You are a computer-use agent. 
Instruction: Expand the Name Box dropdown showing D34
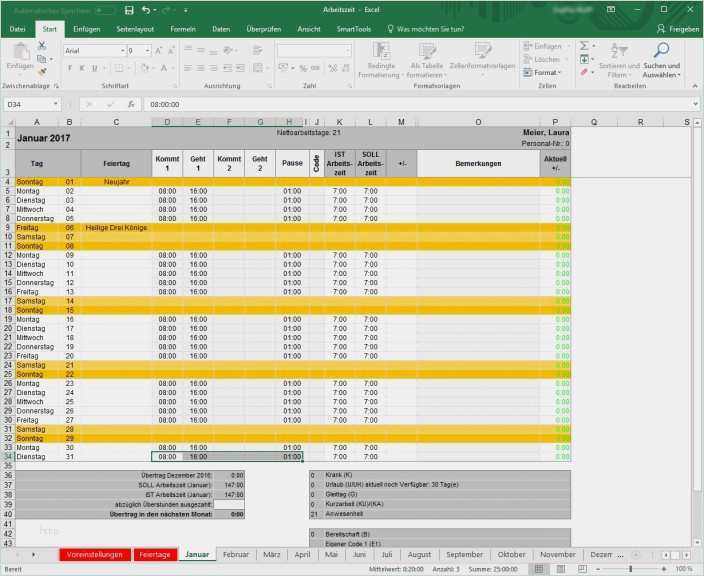point(56,104)
